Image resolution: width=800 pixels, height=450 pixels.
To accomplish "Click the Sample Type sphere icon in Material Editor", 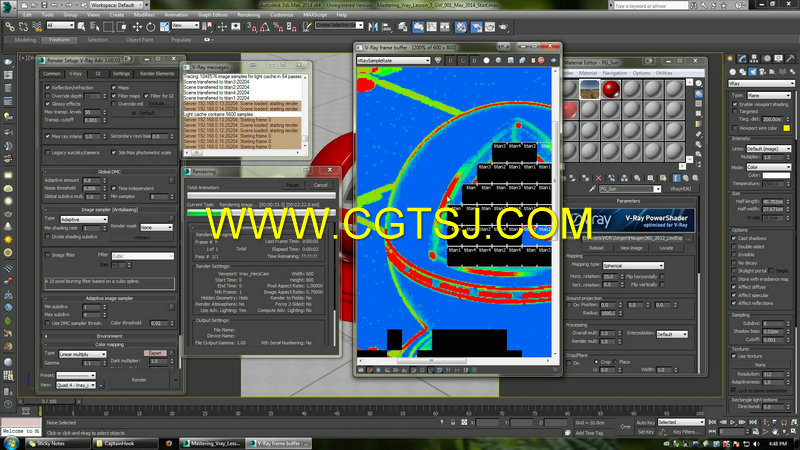I will [x=698, y=83].
